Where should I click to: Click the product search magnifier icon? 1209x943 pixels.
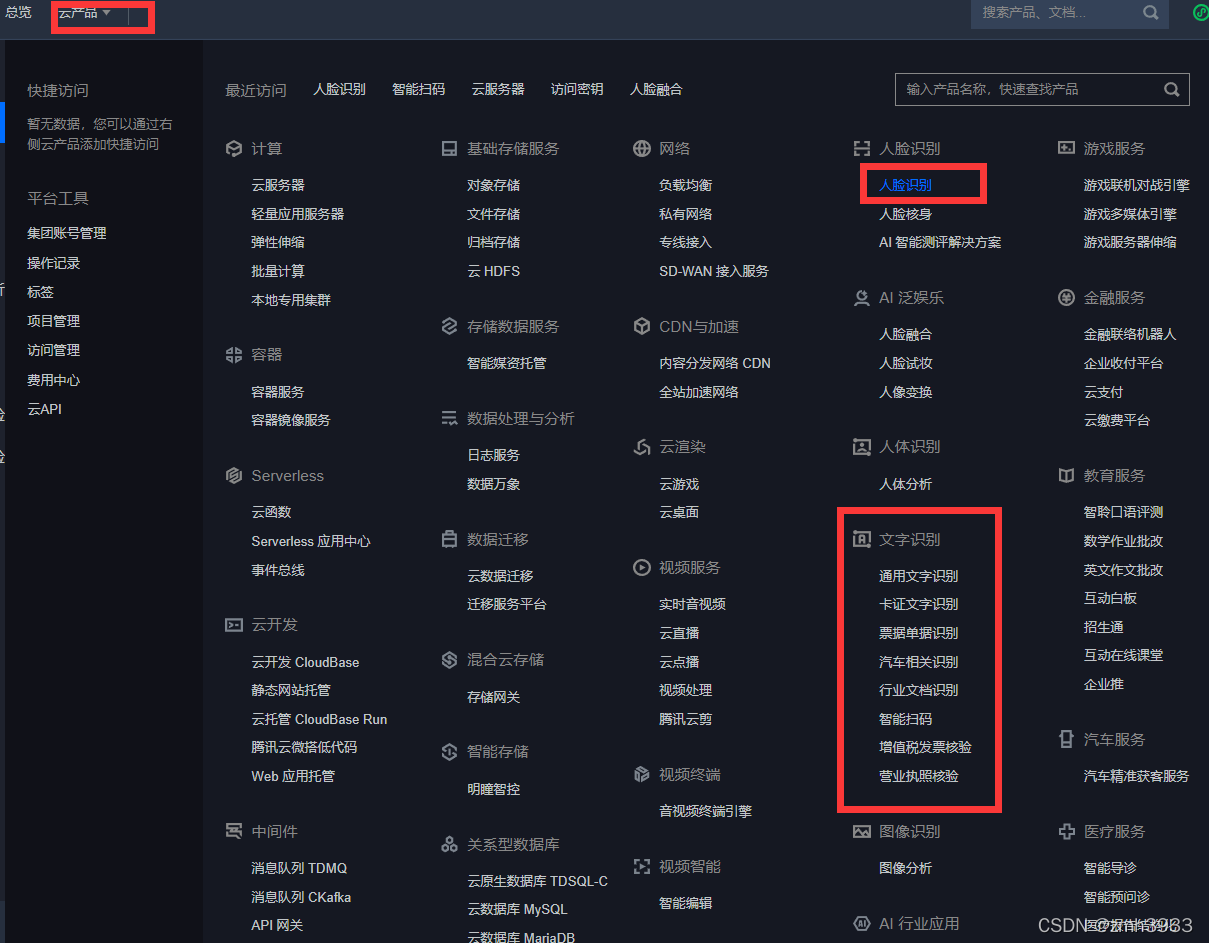tap(1172, 89)
